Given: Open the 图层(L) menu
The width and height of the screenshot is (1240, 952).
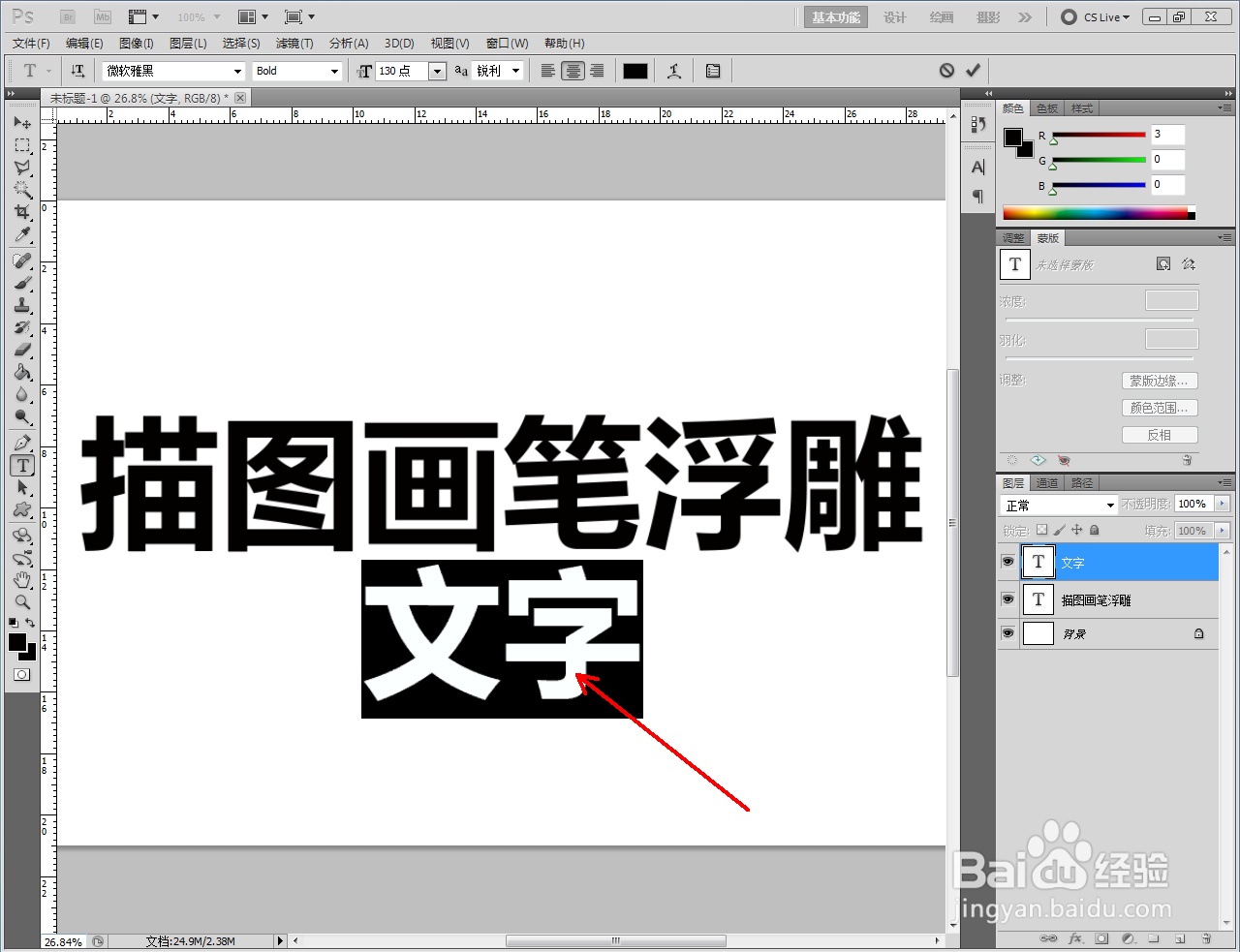Looking at the screenshot, I should (188, 44).
